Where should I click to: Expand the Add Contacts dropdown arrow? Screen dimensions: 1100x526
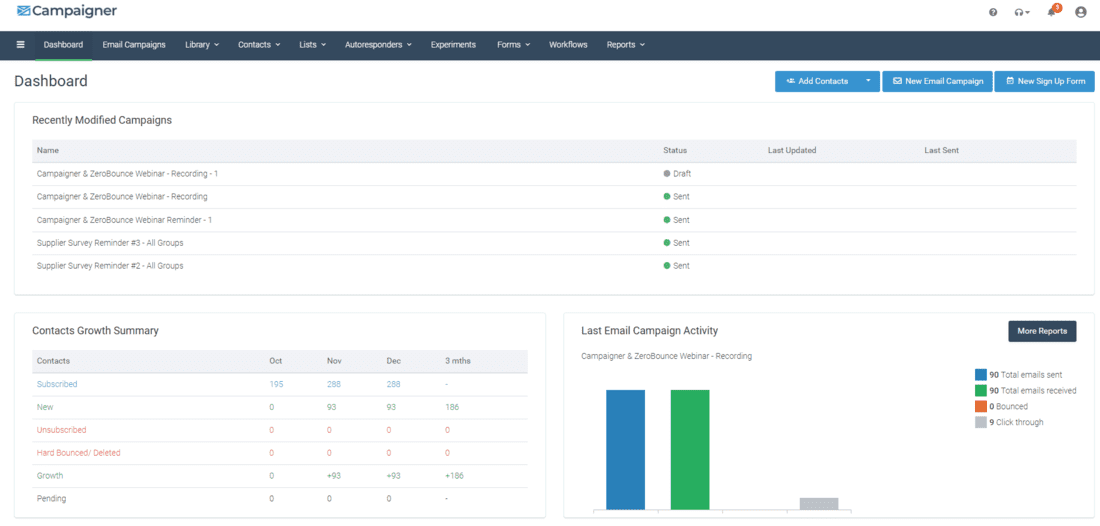pyautogui.click(x=868, y=81)
